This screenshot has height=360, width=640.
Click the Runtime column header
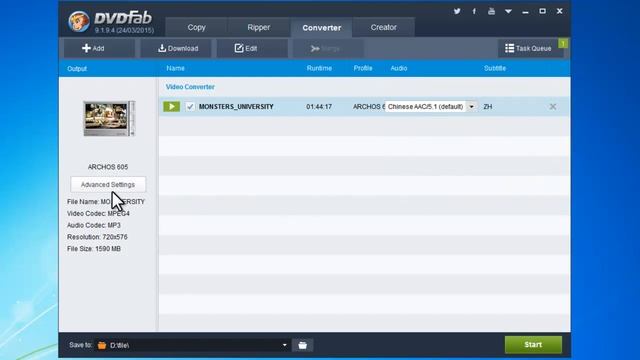tap(319, 68)
